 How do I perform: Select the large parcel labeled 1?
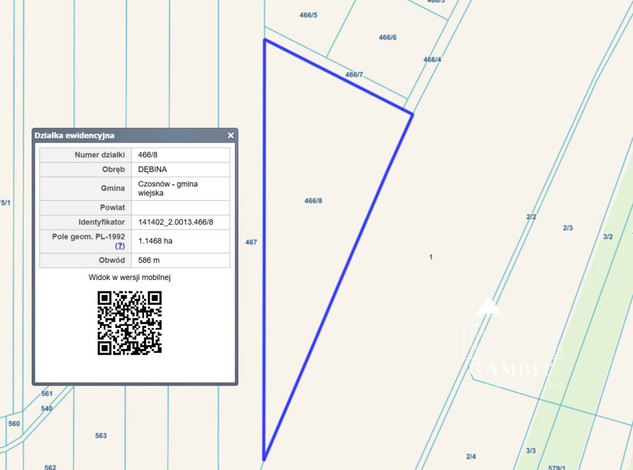point(430,258)
